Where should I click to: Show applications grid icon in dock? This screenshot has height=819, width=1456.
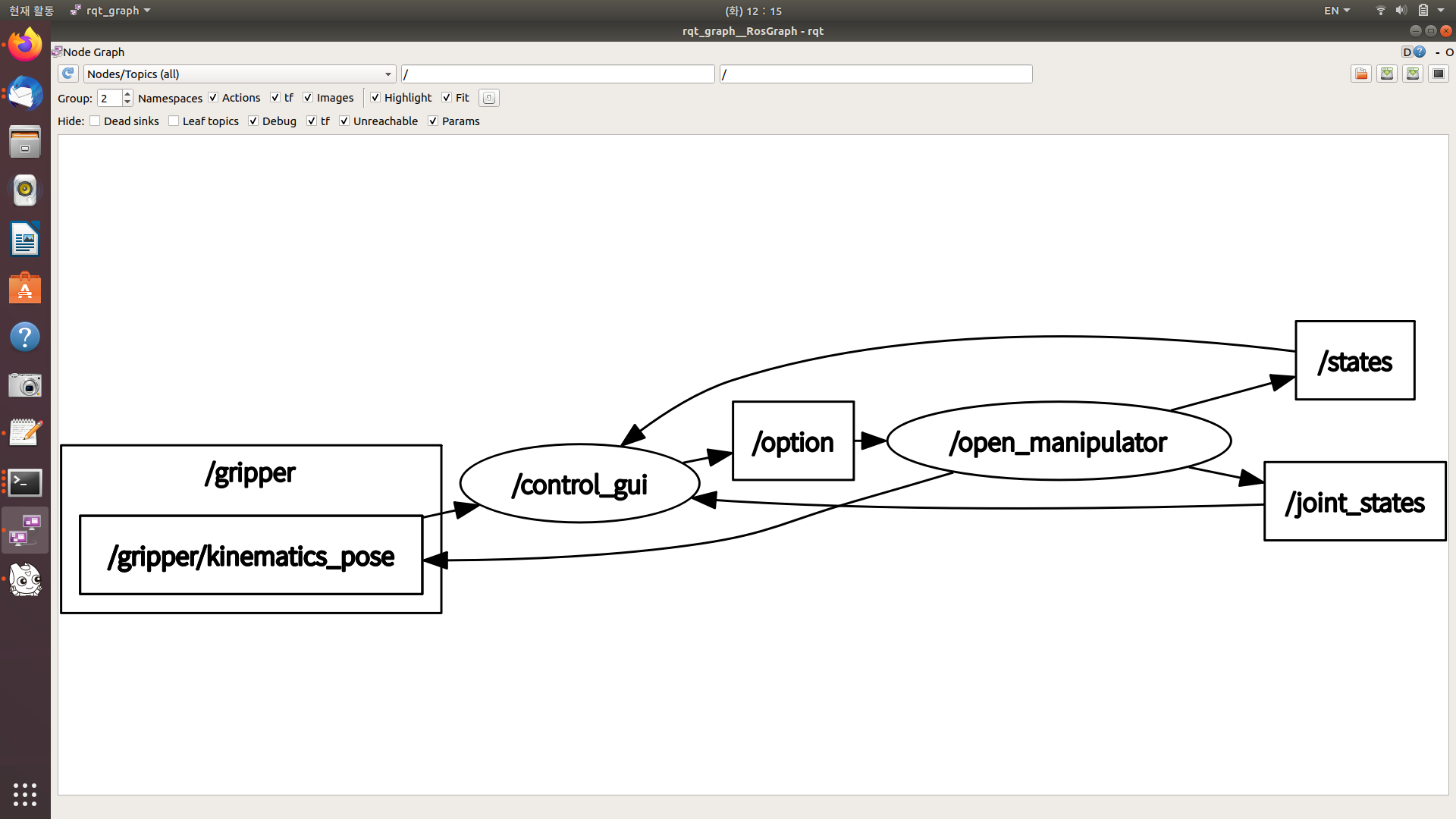point(25,794)
